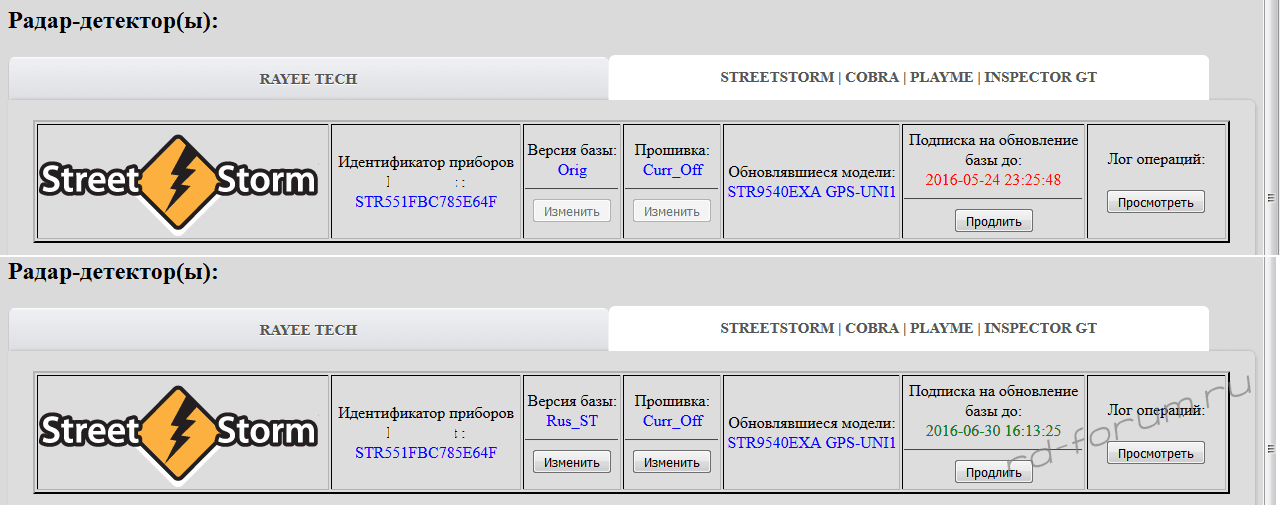Click the Радар-детектор(ы) heading above the Rus_ST panel
Screen dimensions: 1280x505
pyautogui.click(x=113, y=272)
